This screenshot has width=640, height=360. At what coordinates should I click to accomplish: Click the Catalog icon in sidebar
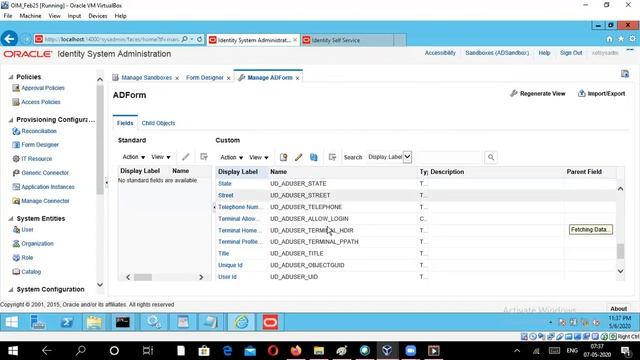coord(16,271)
